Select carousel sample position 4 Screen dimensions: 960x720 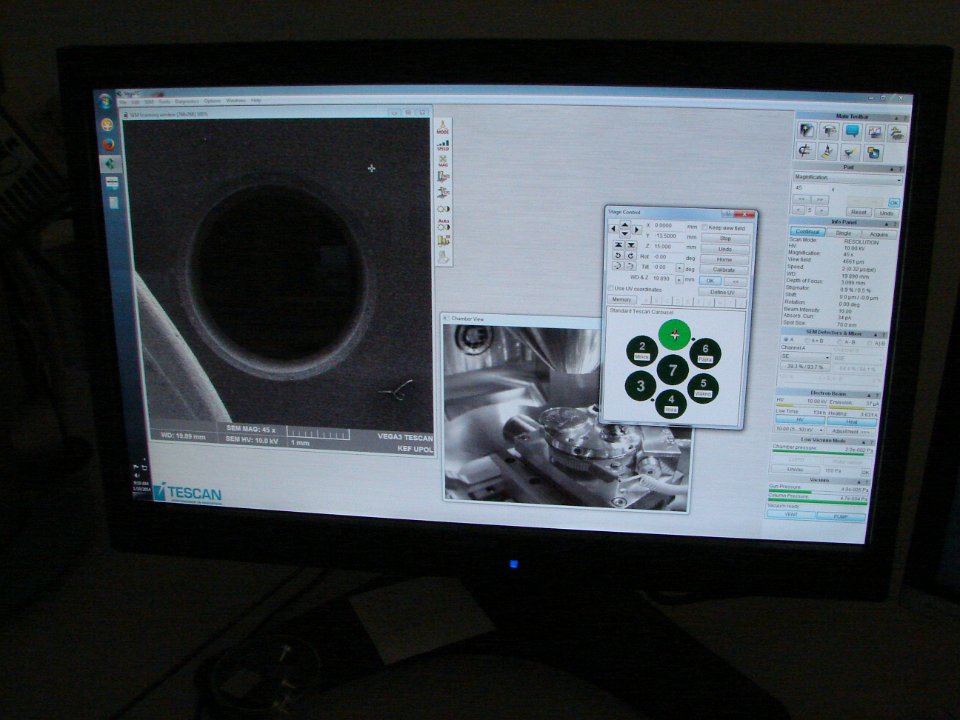(671, 403)
